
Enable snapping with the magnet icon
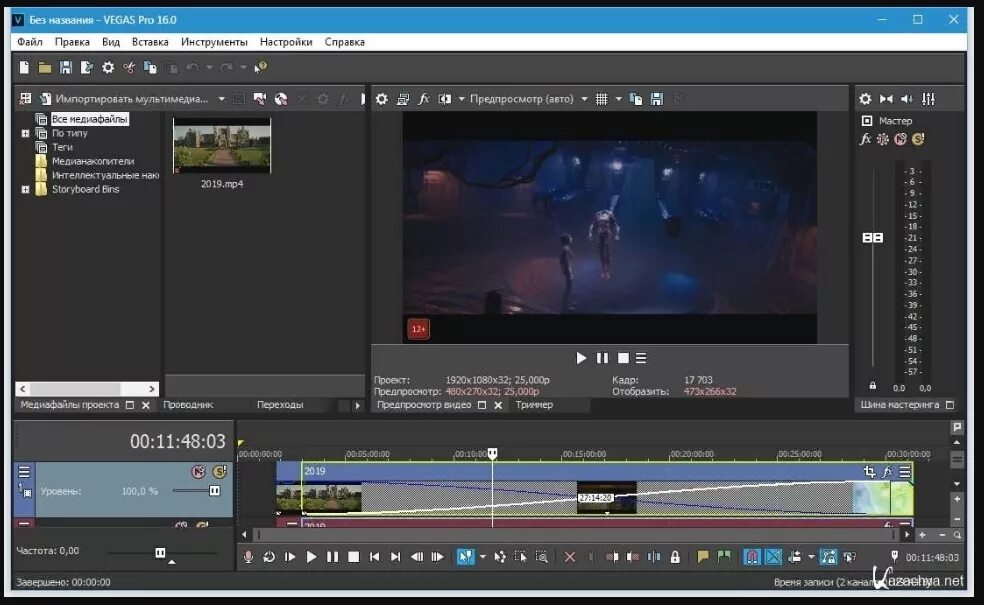tap(752, 557)
